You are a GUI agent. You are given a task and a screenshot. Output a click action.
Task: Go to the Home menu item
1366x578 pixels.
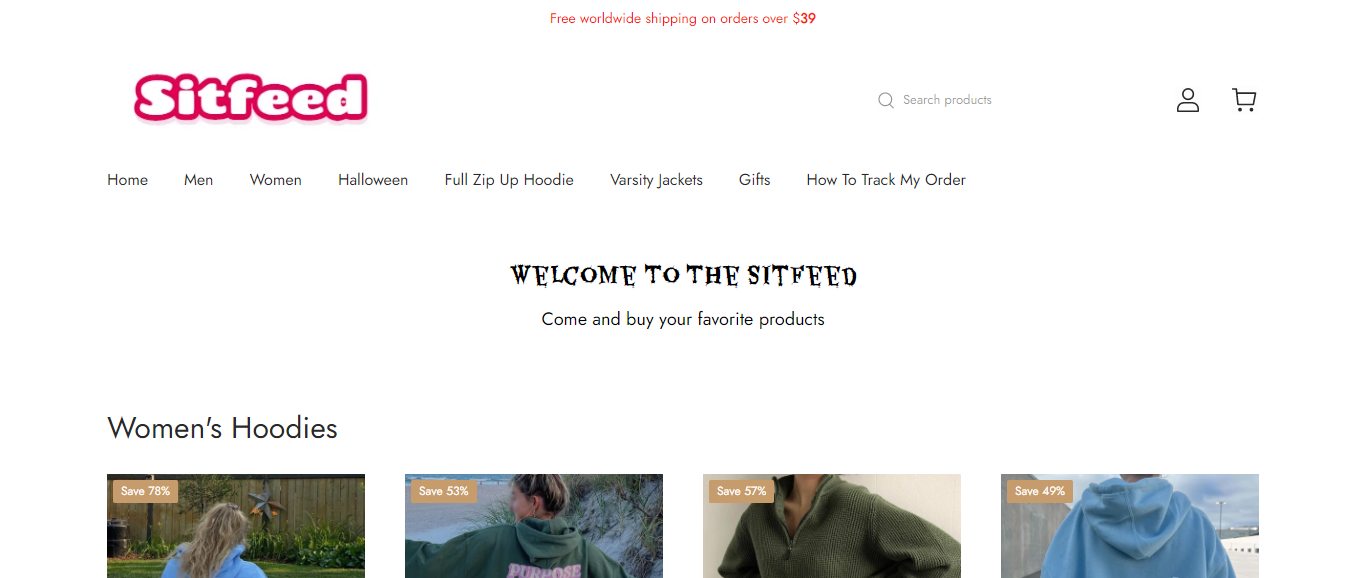[x=128, y=180]
